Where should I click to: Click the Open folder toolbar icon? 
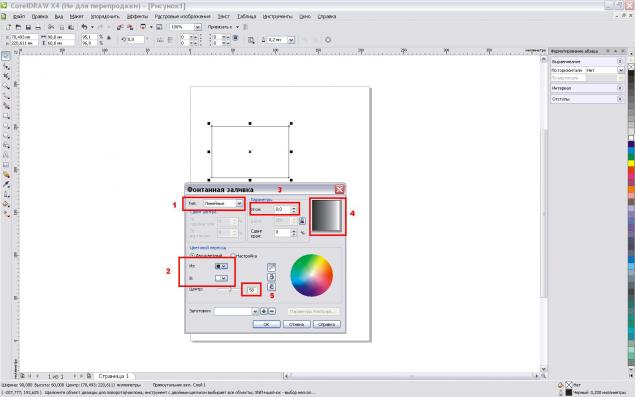pyautogui.click(x=18, y=27)
